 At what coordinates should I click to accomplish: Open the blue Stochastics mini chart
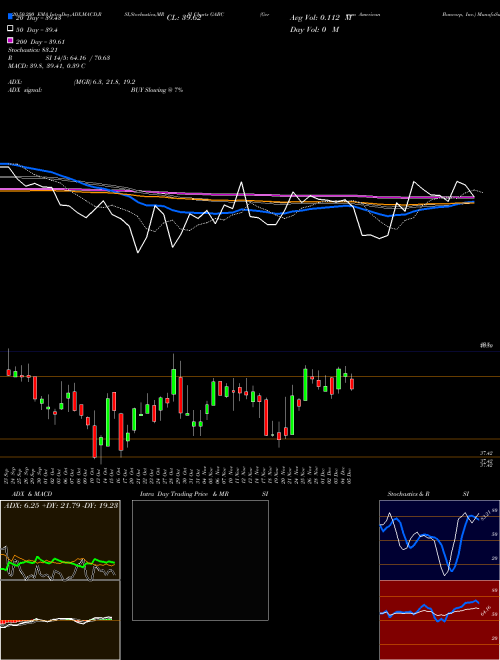click(x=439, y=540)
